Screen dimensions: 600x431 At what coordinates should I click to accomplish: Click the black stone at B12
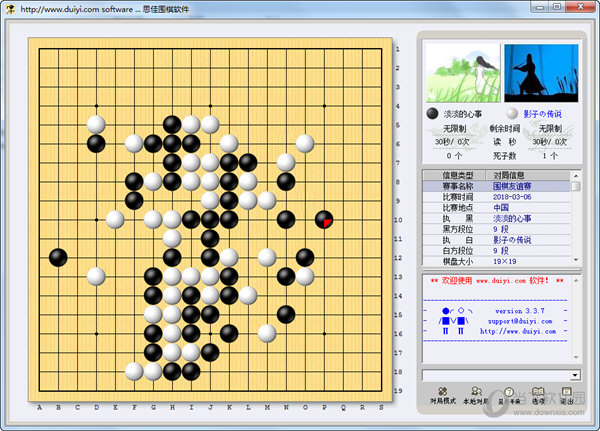pyautogui.click(x=58, y=257)
